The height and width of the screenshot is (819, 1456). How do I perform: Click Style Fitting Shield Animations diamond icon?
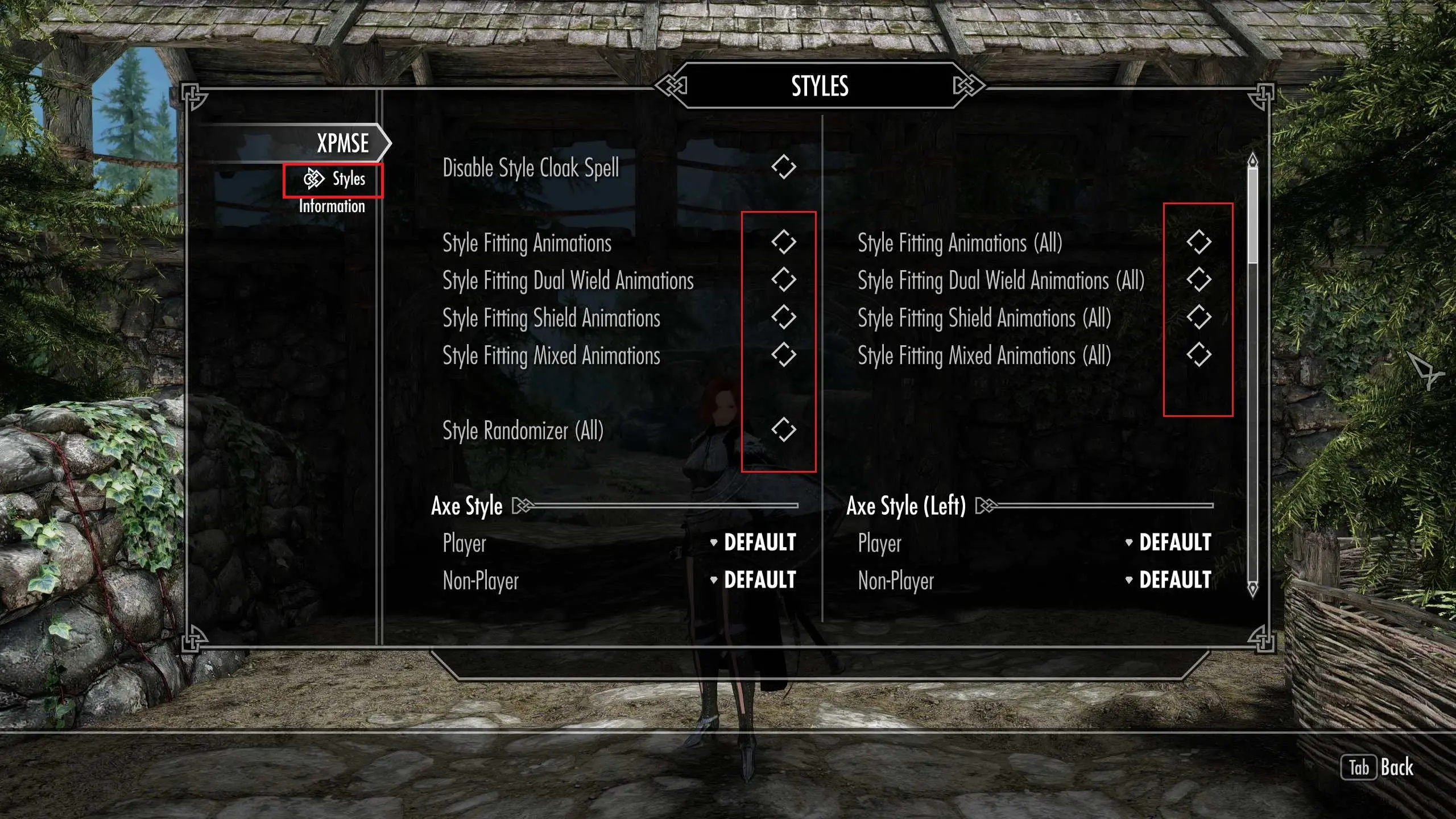point(783,317)
